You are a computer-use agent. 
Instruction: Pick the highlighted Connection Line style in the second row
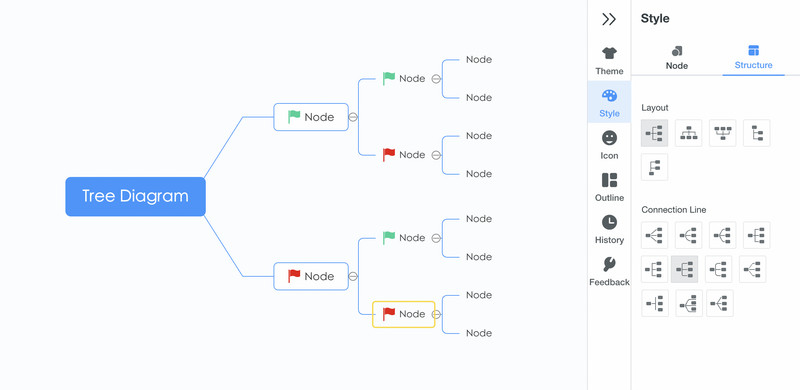point(684,269)
